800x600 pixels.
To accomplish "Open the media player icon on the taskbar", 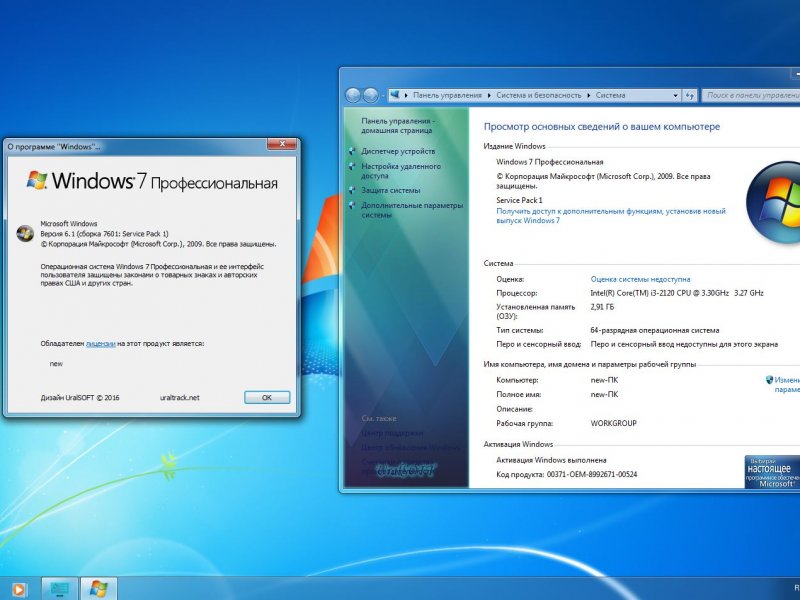I will [18, 589].
